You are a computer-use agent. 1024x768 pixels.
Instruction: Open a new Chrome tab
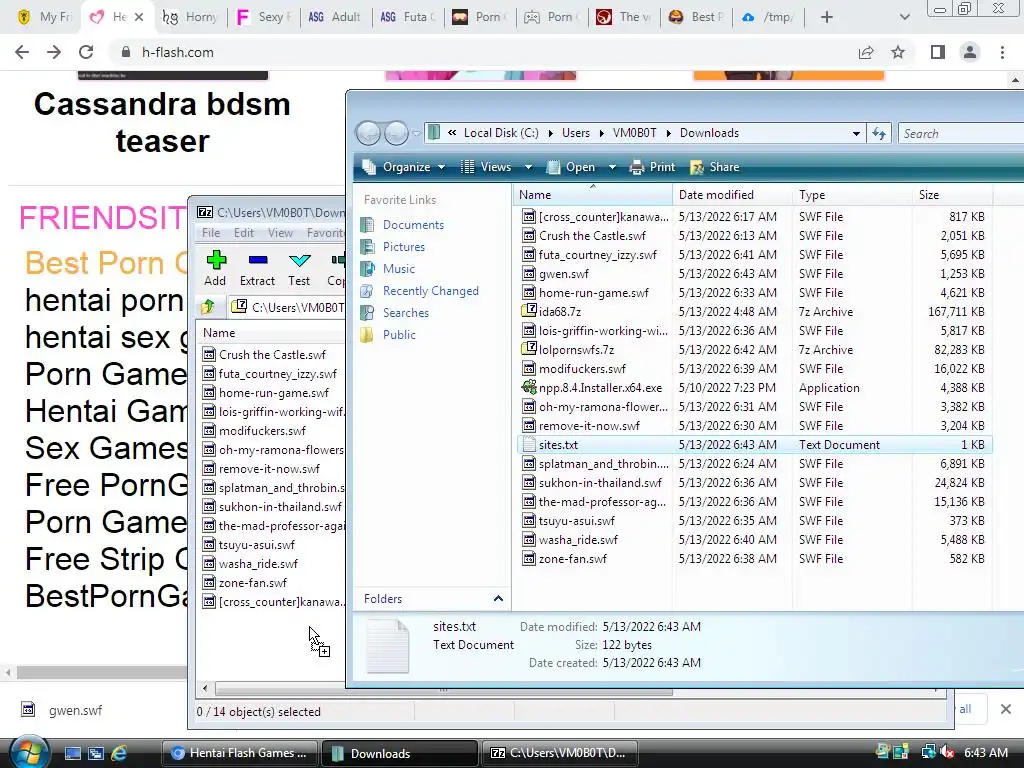[x=827, y=17]
